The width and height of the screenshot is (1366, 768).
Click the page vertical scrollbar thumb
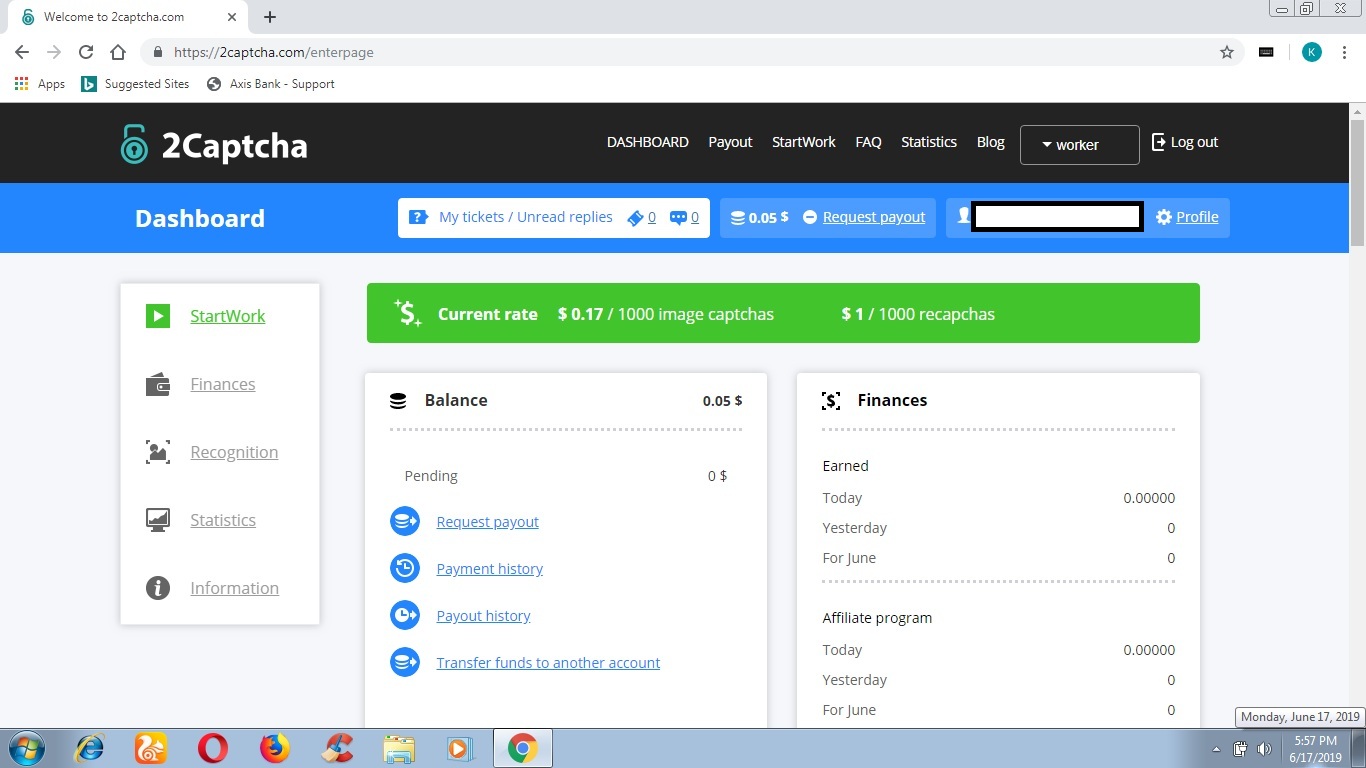pos(1357,182)
